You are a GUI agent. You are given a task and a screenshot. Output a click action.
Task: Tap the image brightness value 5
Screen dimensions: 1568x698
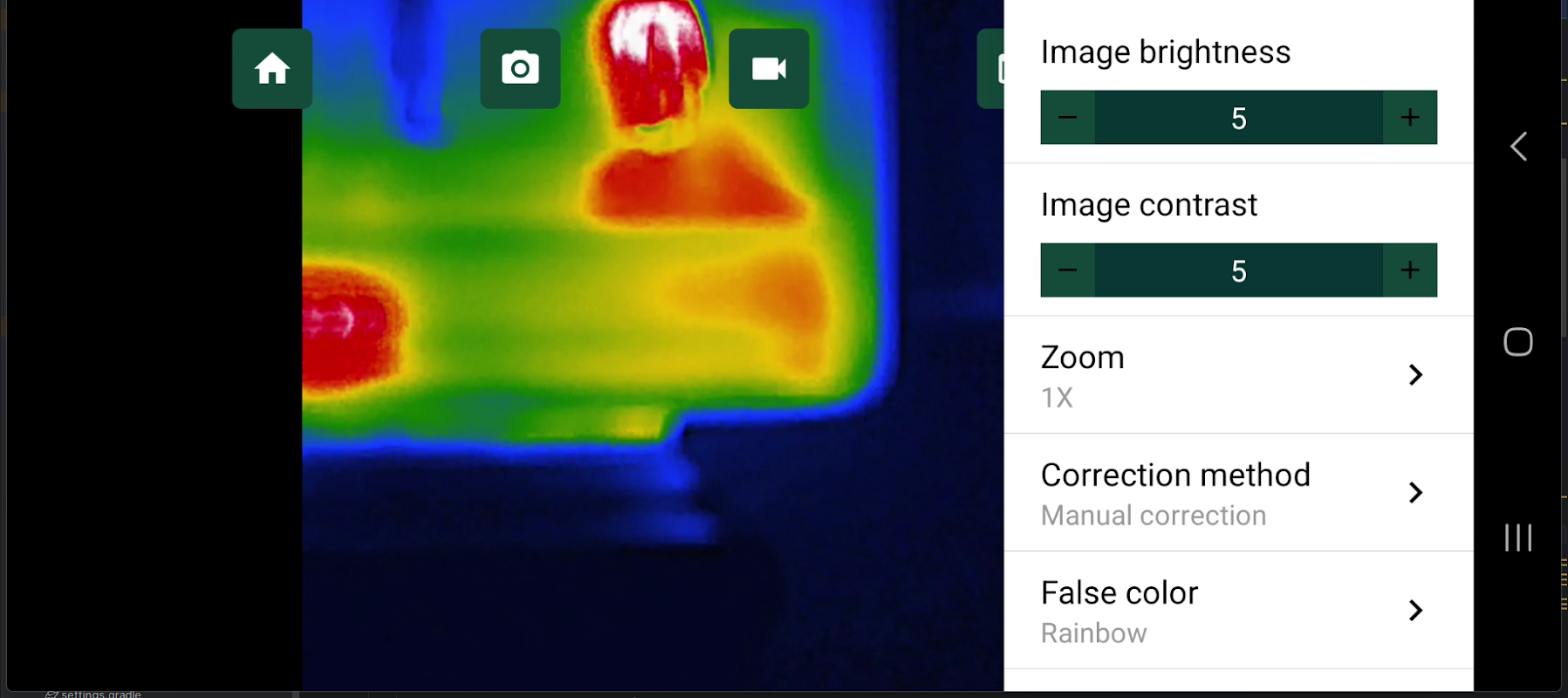pos(1239,118)
